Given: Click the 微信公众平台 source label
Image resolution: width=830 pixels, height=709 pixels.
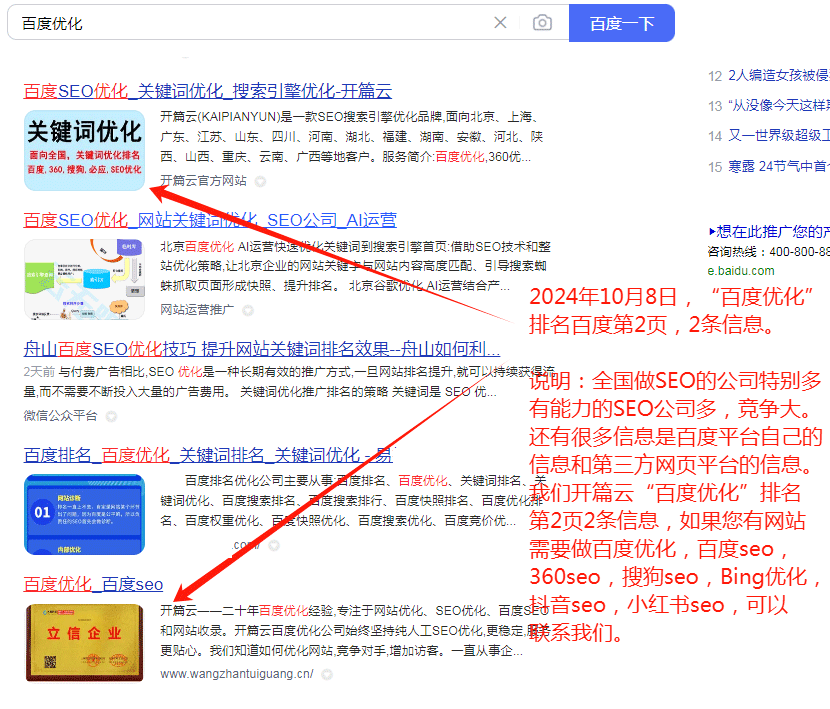Looking at the screenshot, I should (x=60, y=416).
